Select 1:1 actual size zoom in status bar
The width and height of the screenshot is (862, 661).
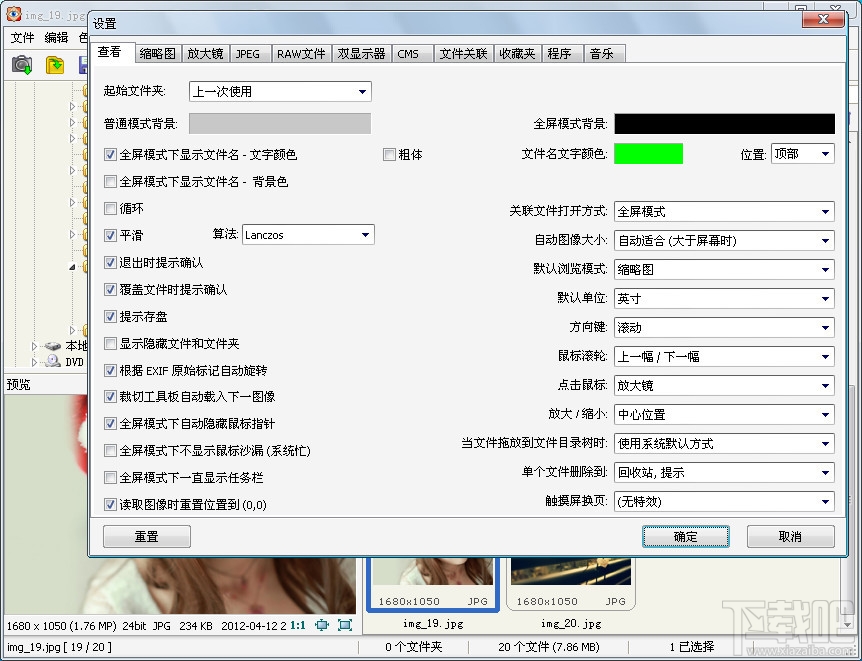[x=296, y=624]
